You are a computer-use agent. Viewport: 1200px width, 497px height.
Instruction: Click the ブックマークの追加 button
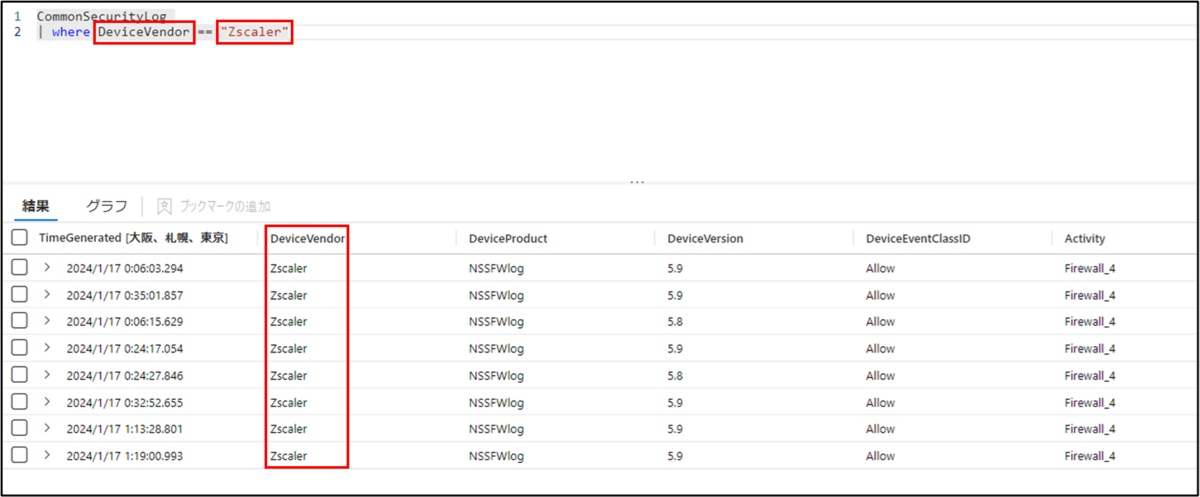tap(214, 206)
